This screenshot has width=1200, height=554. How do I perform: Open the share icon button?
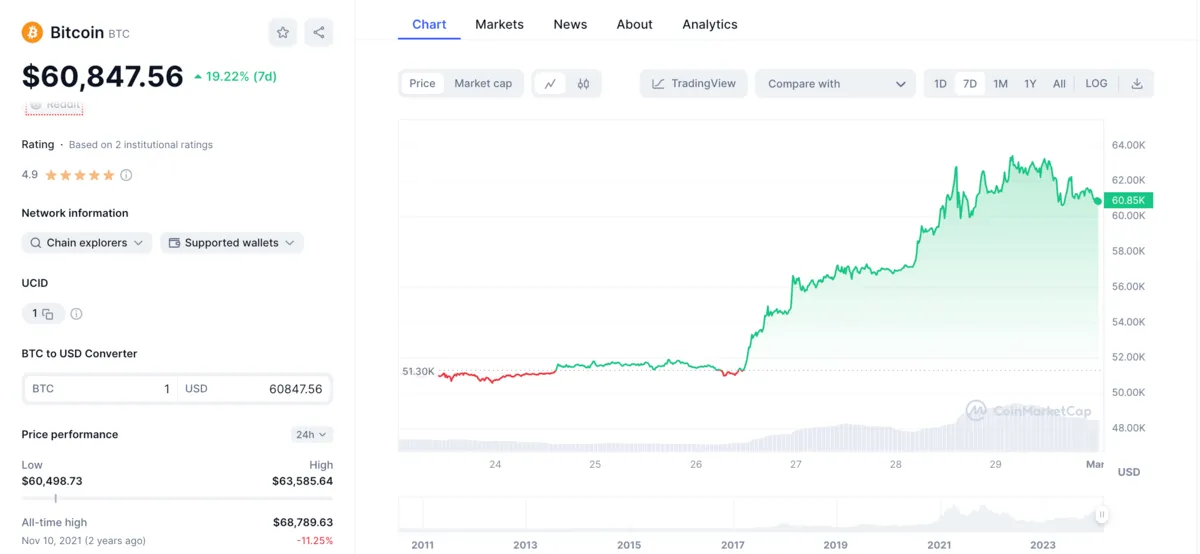pos(319,33)
